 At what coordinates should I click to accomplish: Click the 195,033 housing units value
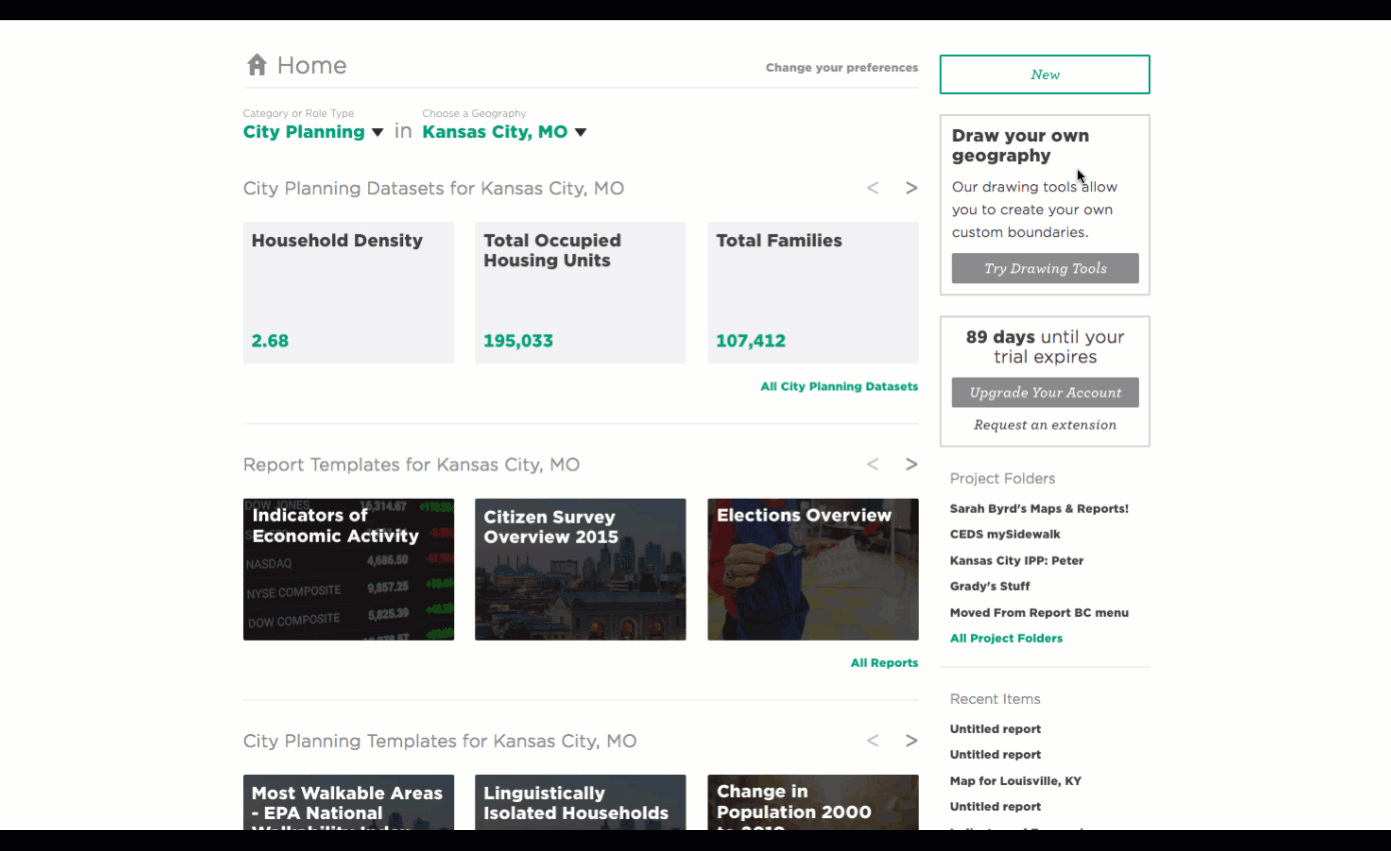point(518,341)
